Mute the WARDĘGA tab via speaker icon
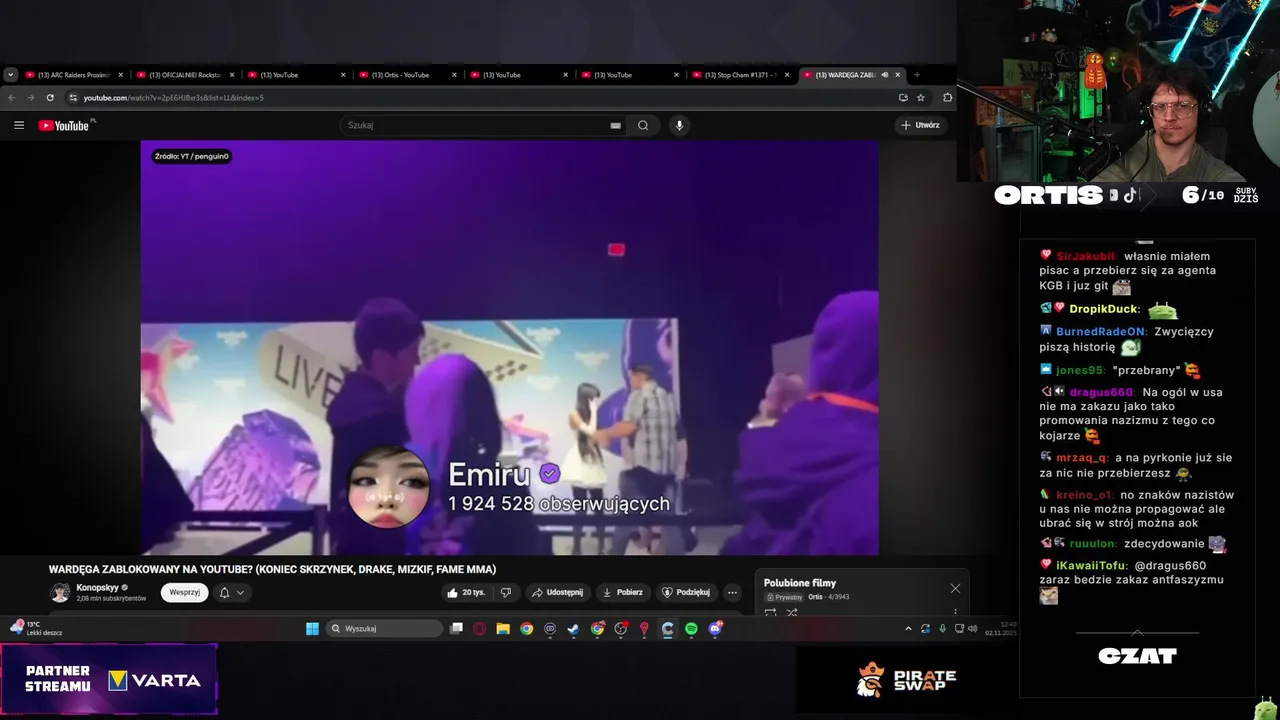This screenshot has height=720, width=1280. [x=885, y=75]
